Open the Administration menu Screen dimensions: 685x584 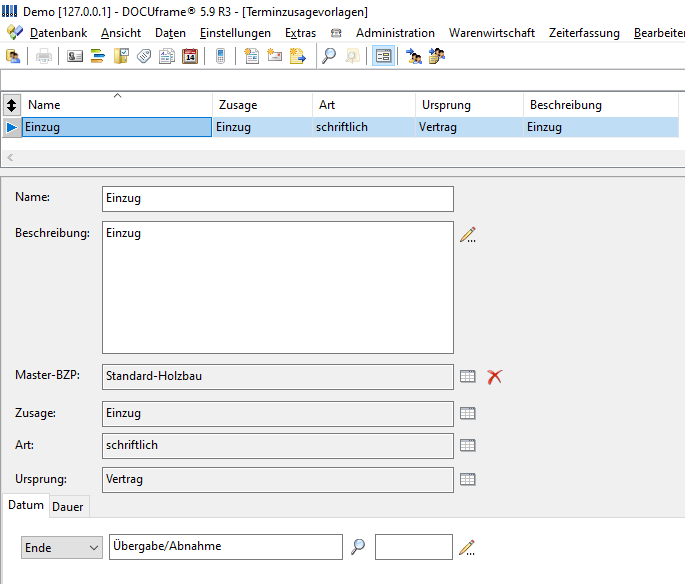[x=395, y=33]
